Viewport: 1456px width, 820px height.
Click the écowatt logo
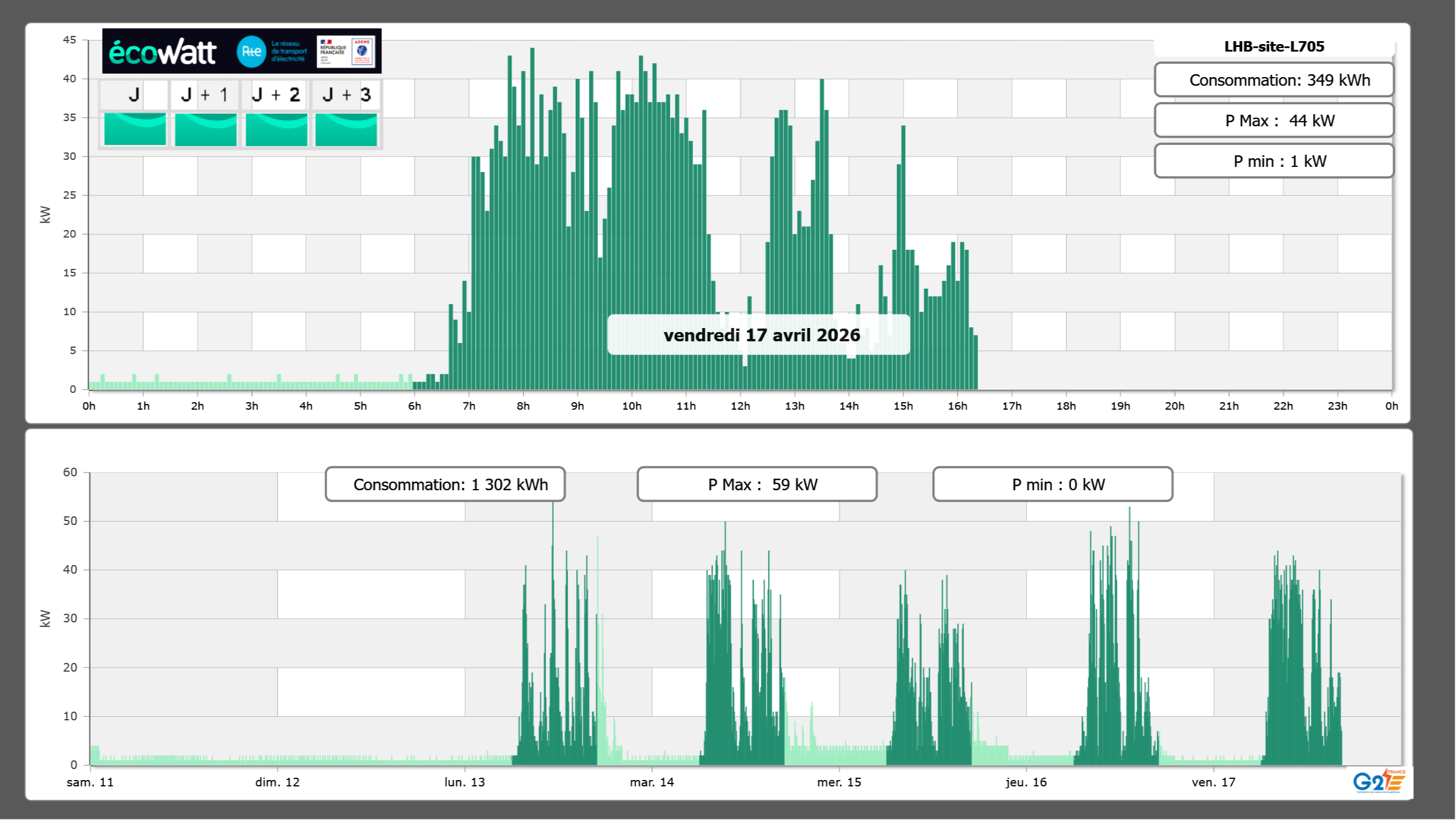pyautogui.click(x=162, y=52)
